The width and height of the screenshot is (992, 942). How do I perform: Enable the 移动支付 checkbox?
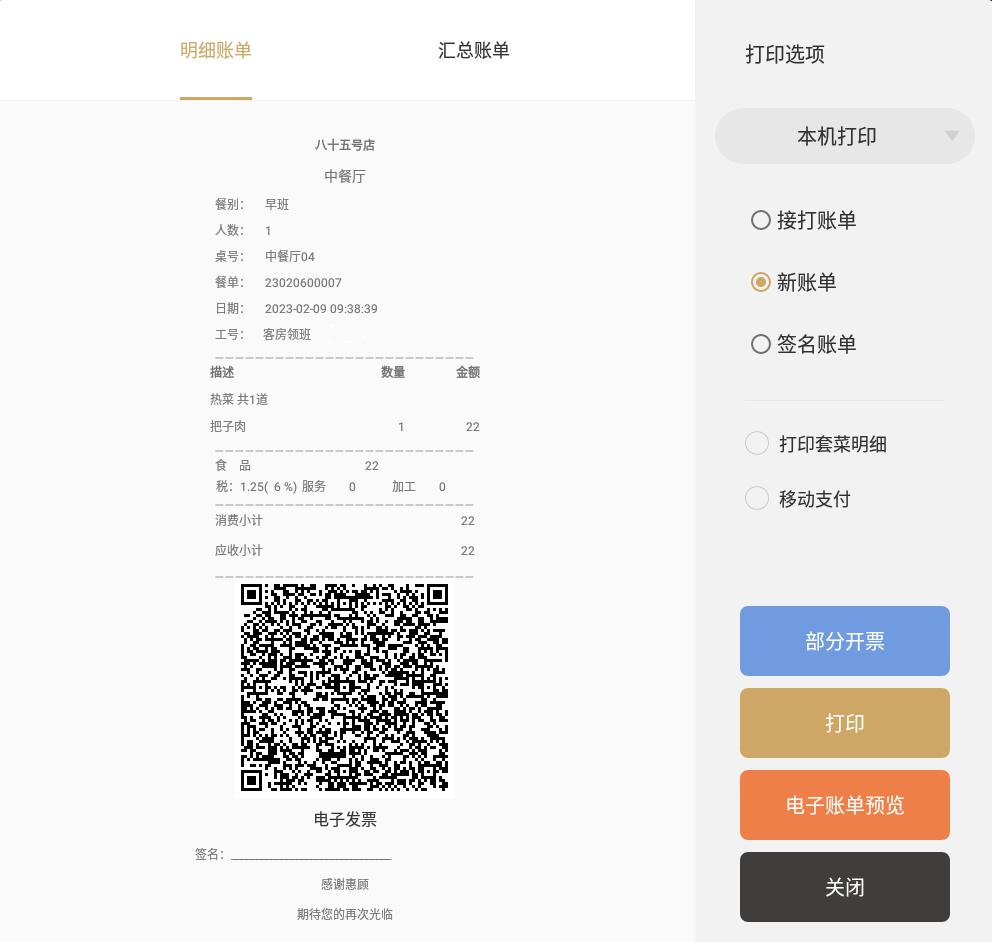pyautogui.click(x=757, y=499)
